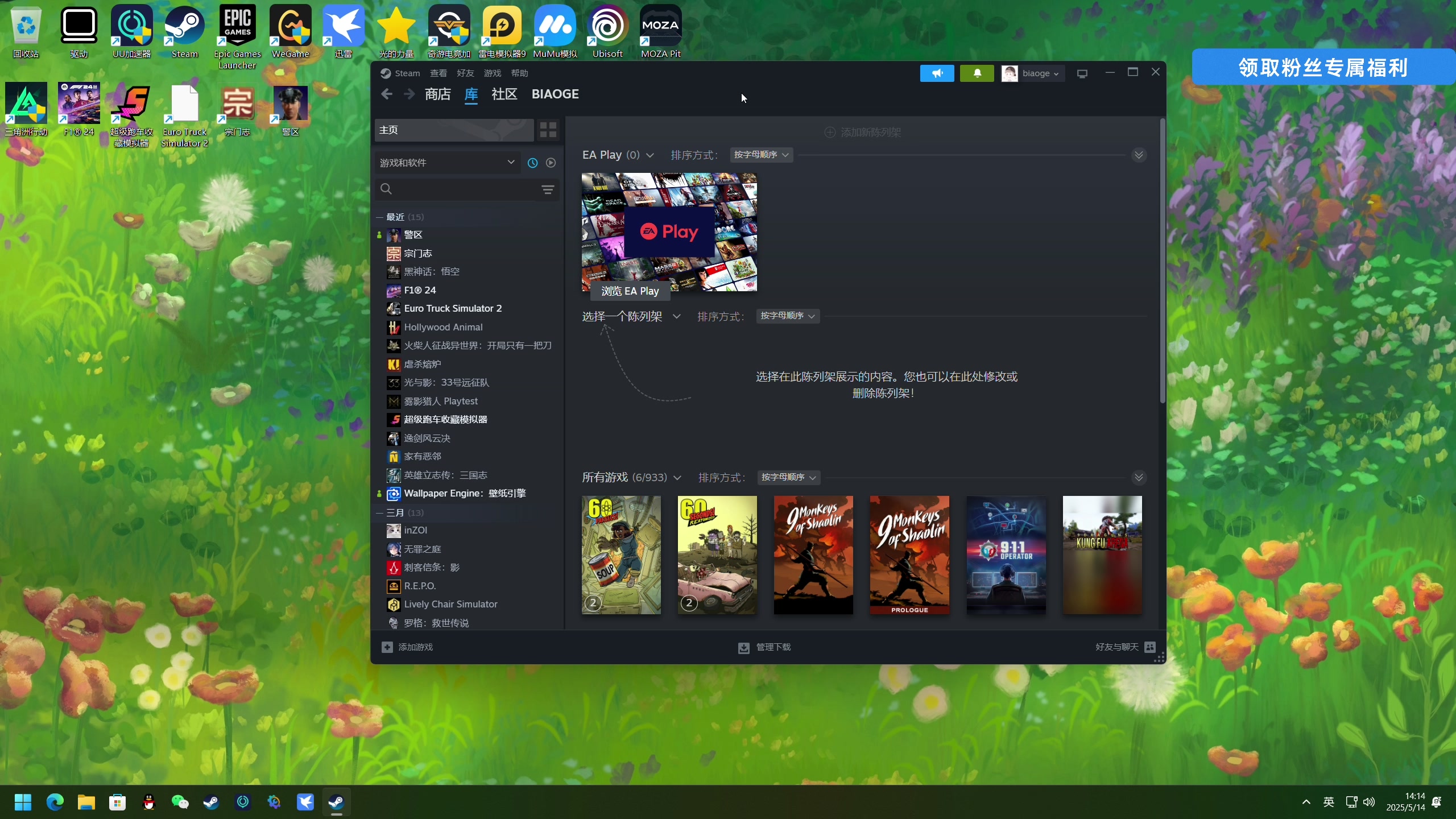Toggle ready-to-play filter icon
The width and height of the screenshot is (1456, 819).
(x=551, y=163)
